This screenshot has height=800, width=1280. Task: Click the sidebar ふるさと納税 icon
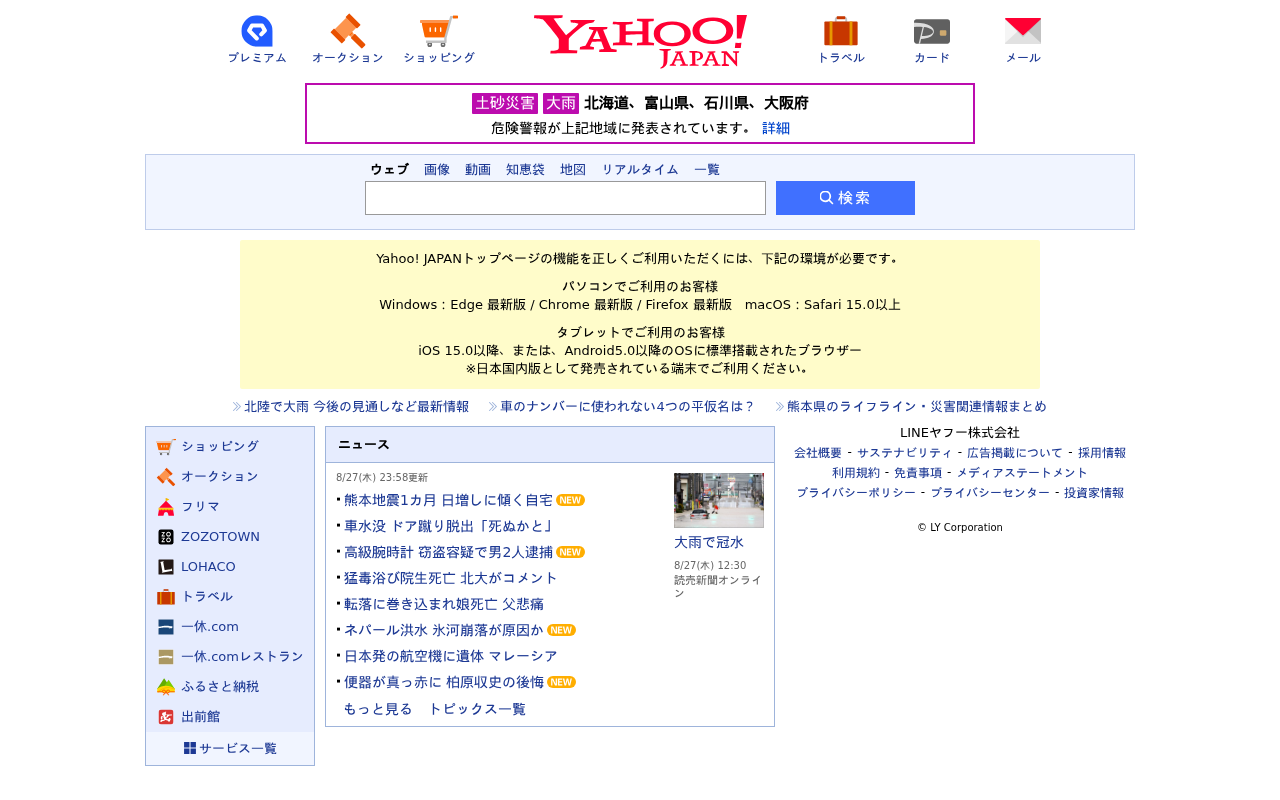coord(166,687)
